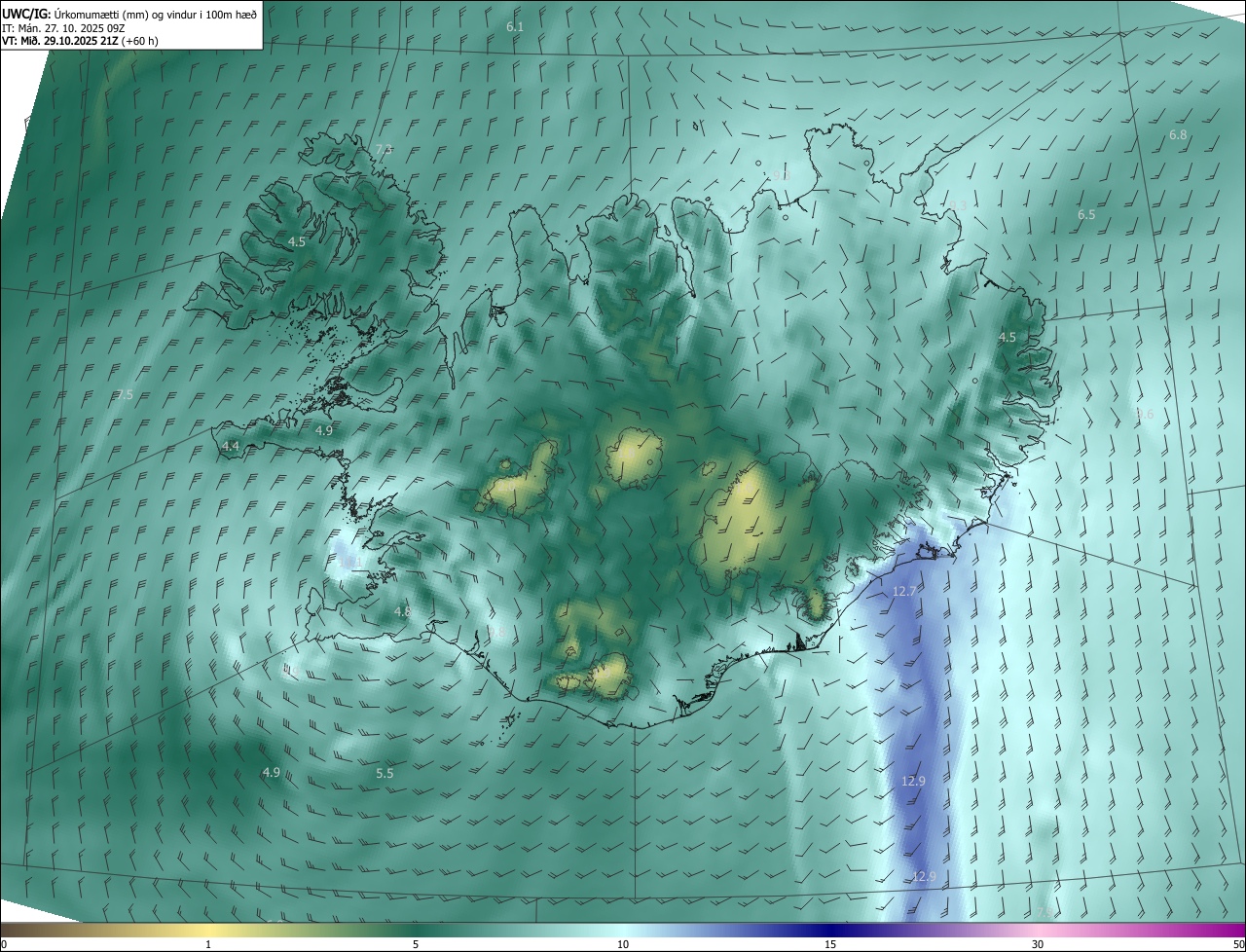This screenshot has width=1246, height=952.
Task: Click the title 'Úrkomumætti (mm) og vindur í 100m hæð'
Action: 155,13
